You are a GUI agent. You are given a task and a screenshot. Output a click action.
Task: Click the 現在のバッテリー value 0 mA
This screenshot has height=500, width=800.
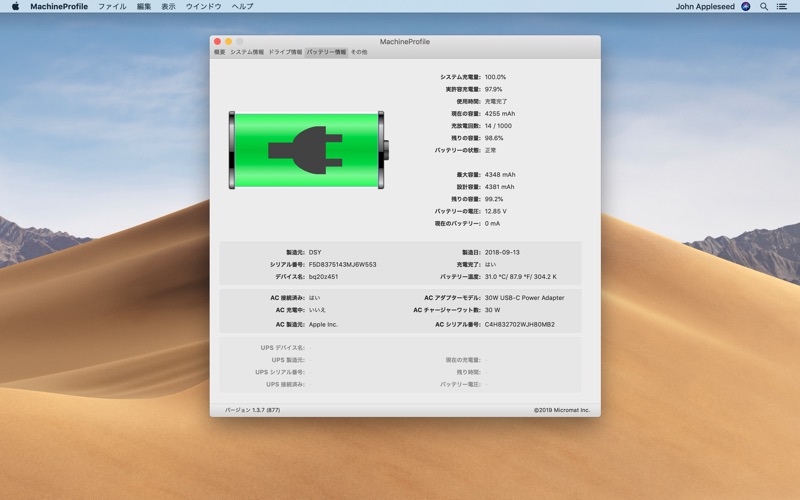pyautogui.click(x=492, y=223)
